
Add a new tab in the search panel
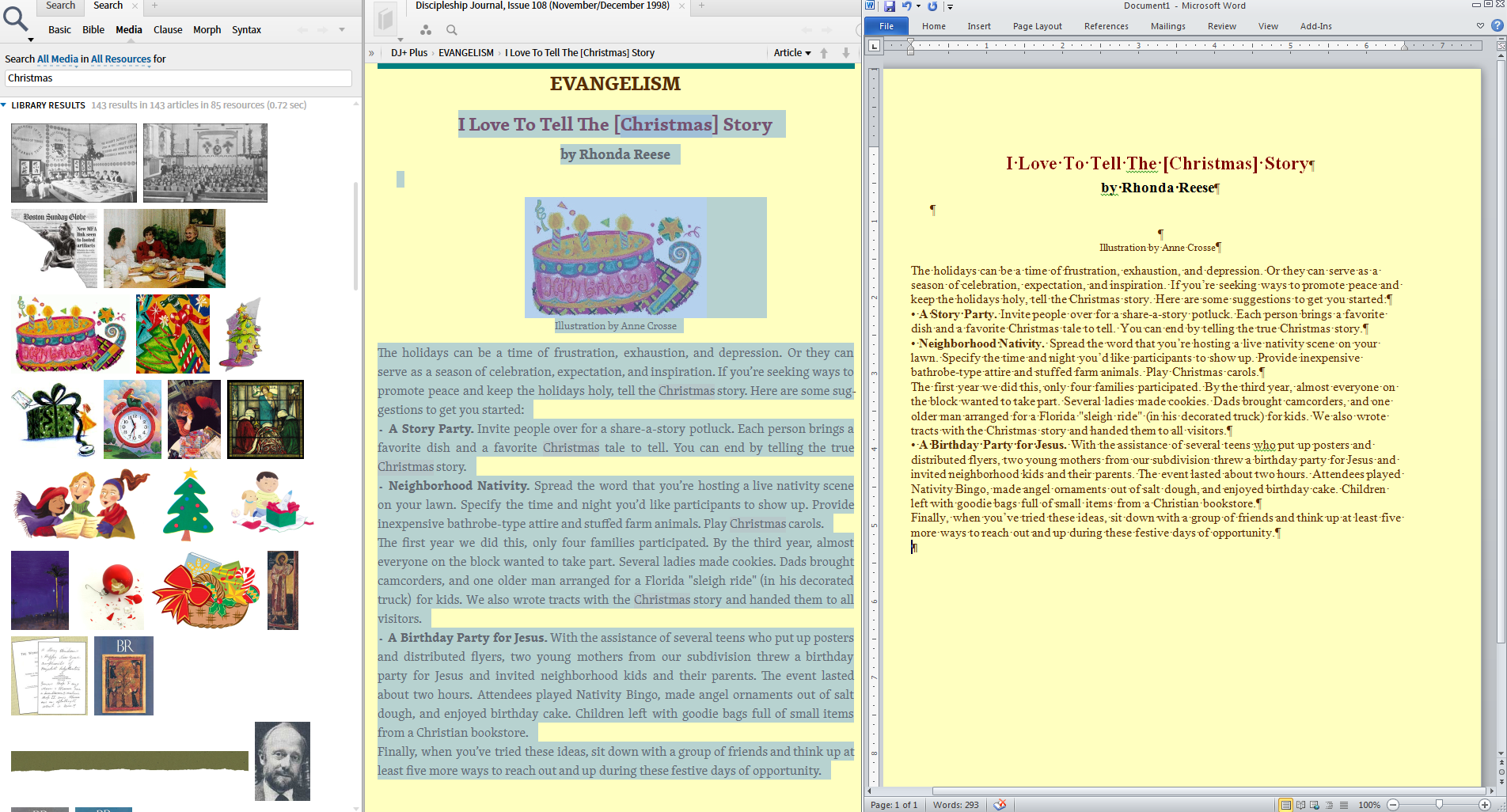[x=154, y=6]
